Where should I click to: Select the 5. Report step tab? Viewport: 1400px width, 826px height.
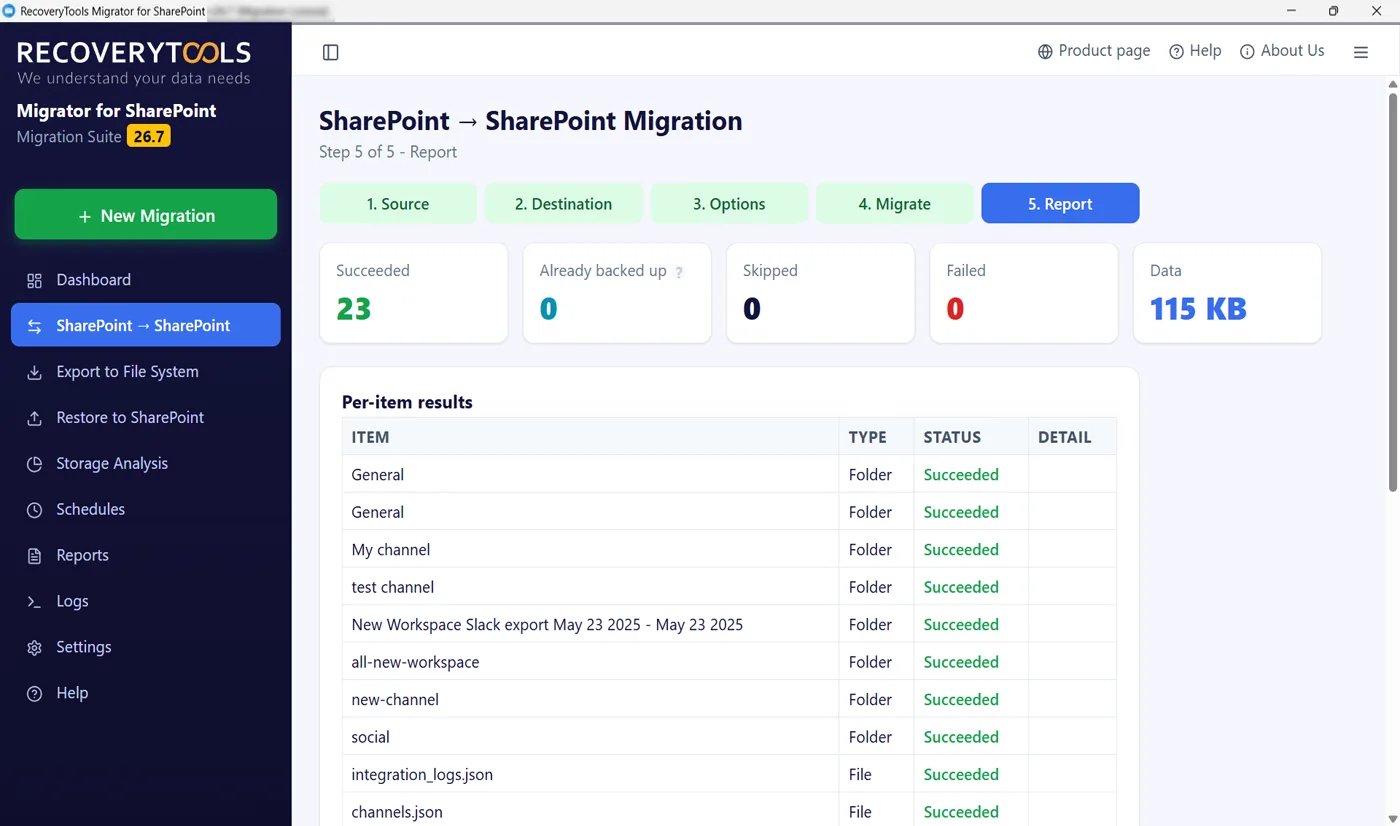click(1060, 203)
